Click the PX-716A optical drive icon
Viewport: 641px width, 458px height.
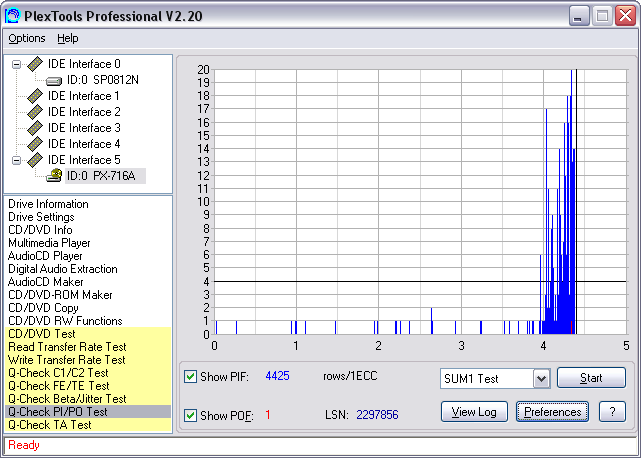pos(54,175)
